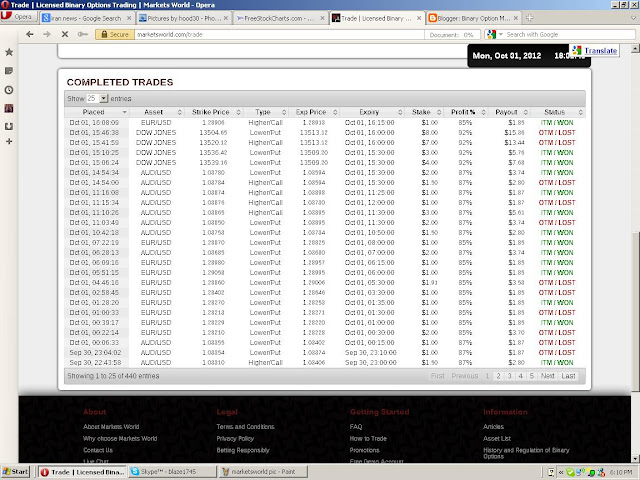640x480 pixels.
Task: Sort table by Expiry column
Action: 372,112
